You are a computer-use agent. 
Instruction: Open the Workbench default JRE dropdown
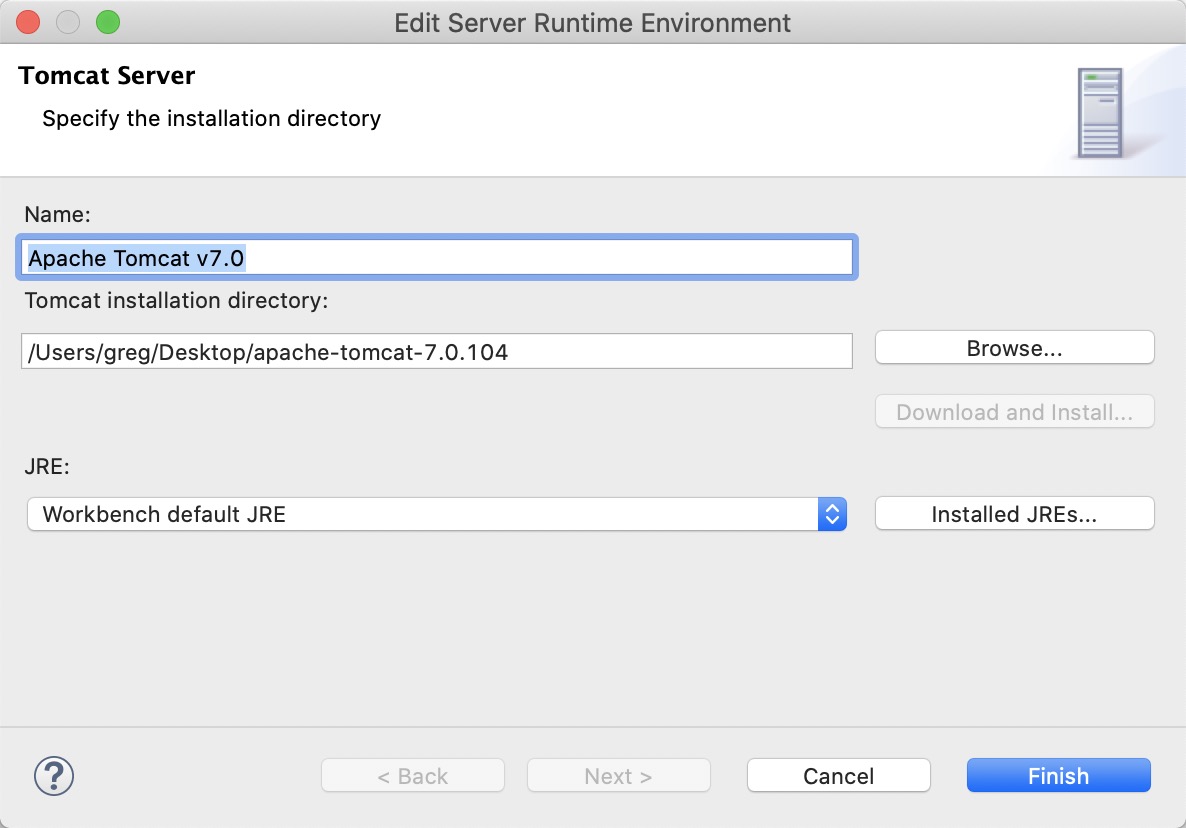tap(436, 514)
